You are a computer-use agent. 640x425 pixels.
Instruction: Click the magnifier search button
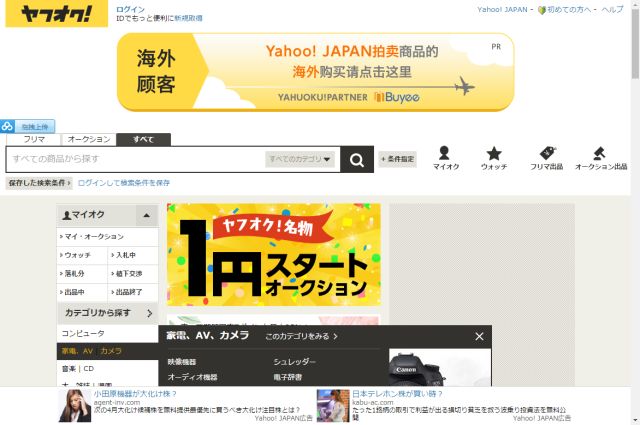[x=356, y=159]
